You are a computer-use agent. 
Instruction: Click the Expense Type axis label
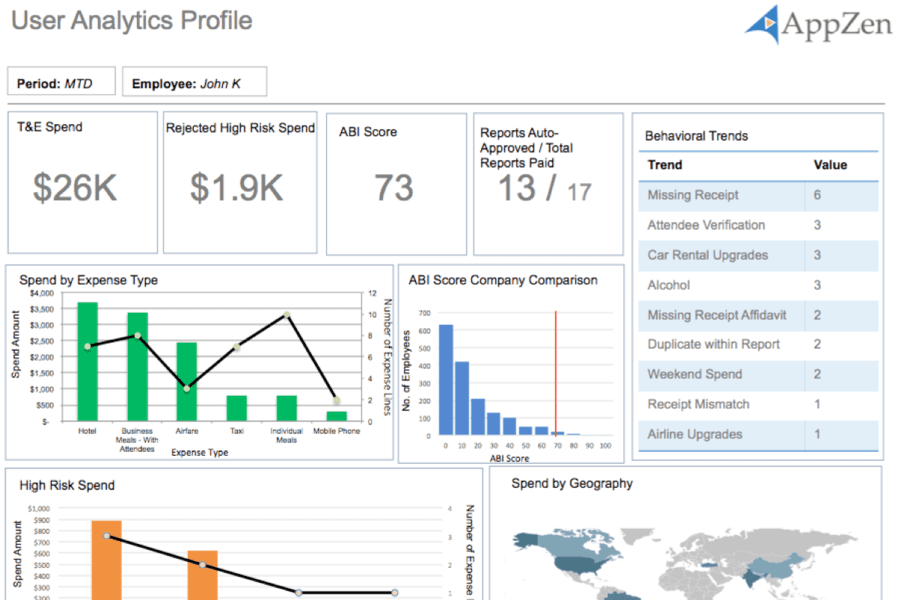[x=200, y=452]
